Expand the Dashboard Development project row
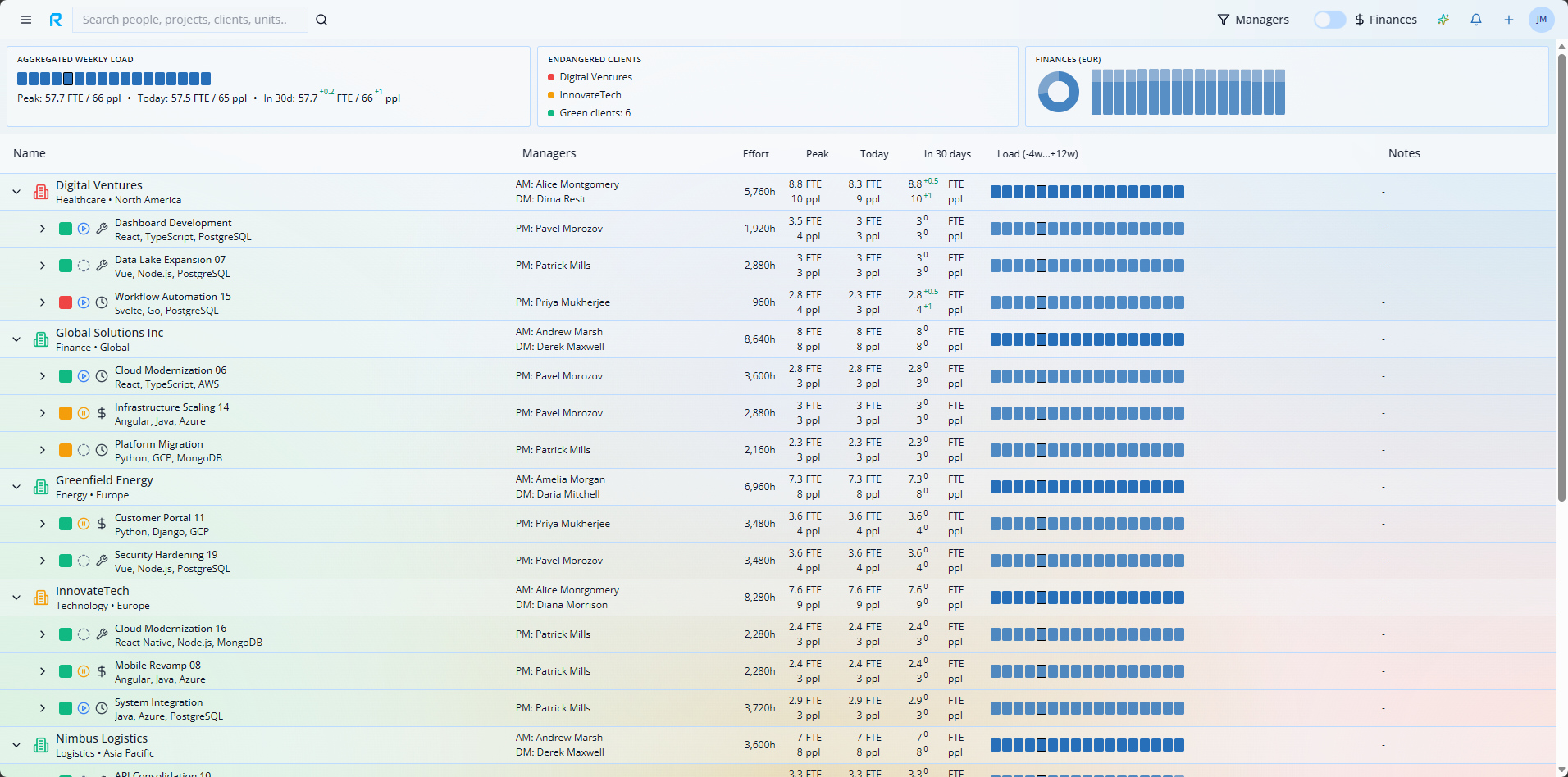Viewport: 1568px width, 777px height. point(42,229)
